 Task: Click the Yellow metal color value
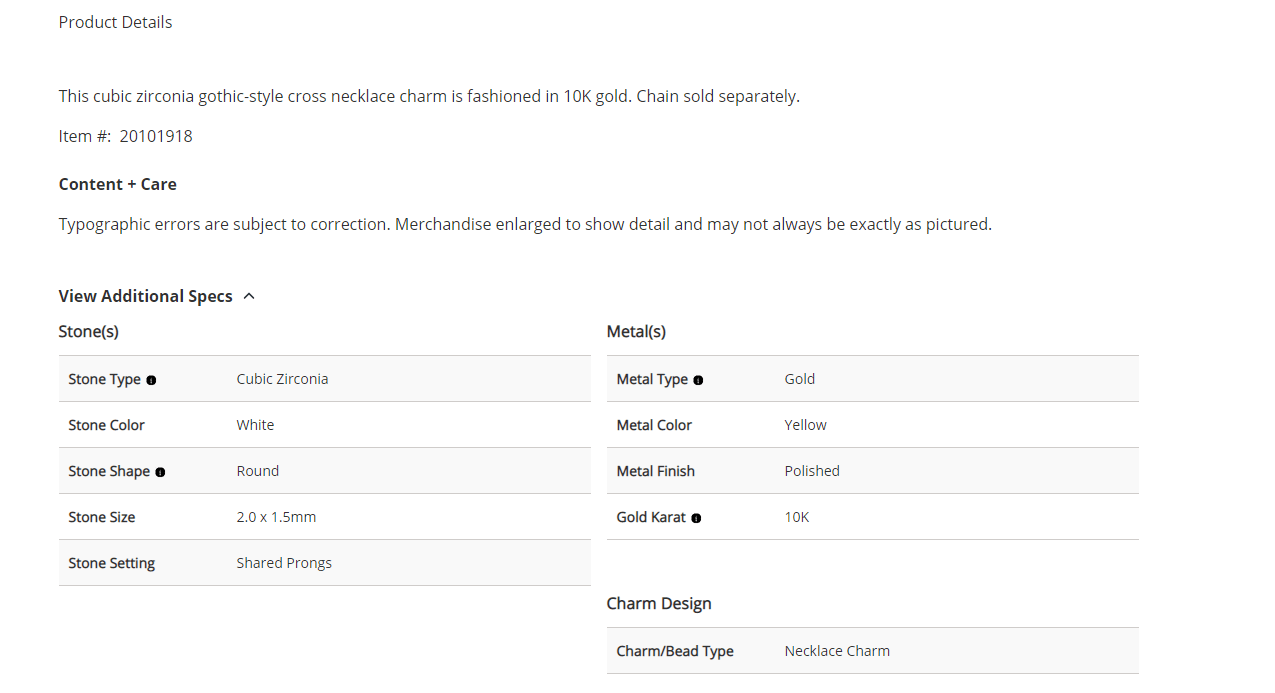tap(805, 425)
